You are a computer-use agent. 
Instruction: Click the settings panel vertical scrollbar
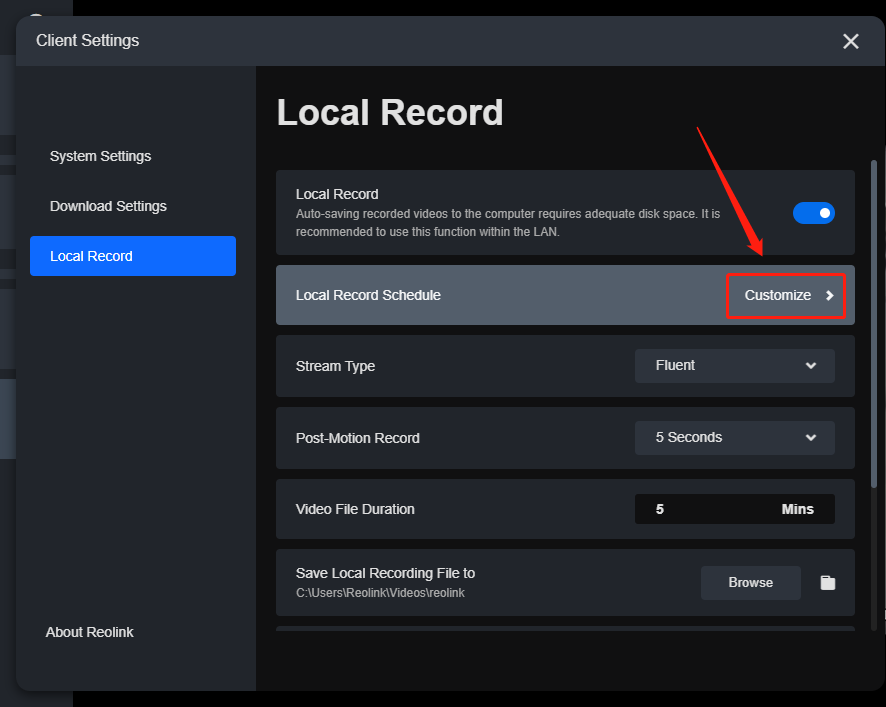pos(874,324)
